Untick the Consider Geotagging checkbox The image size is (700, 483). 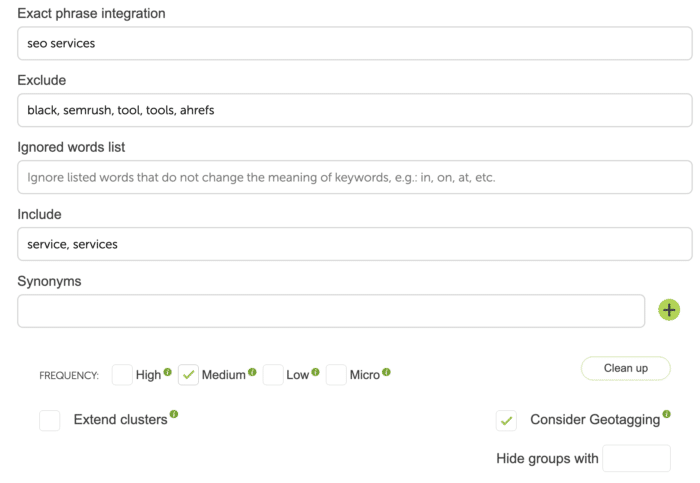pyautogui.click(x=506, y=421)
